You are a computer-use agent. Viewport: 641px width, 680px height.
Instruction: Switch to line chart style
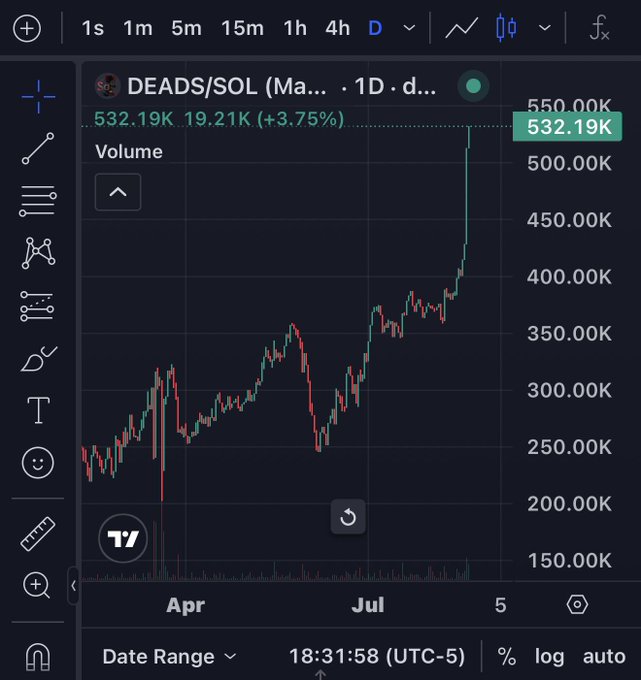tap(461, 29)
